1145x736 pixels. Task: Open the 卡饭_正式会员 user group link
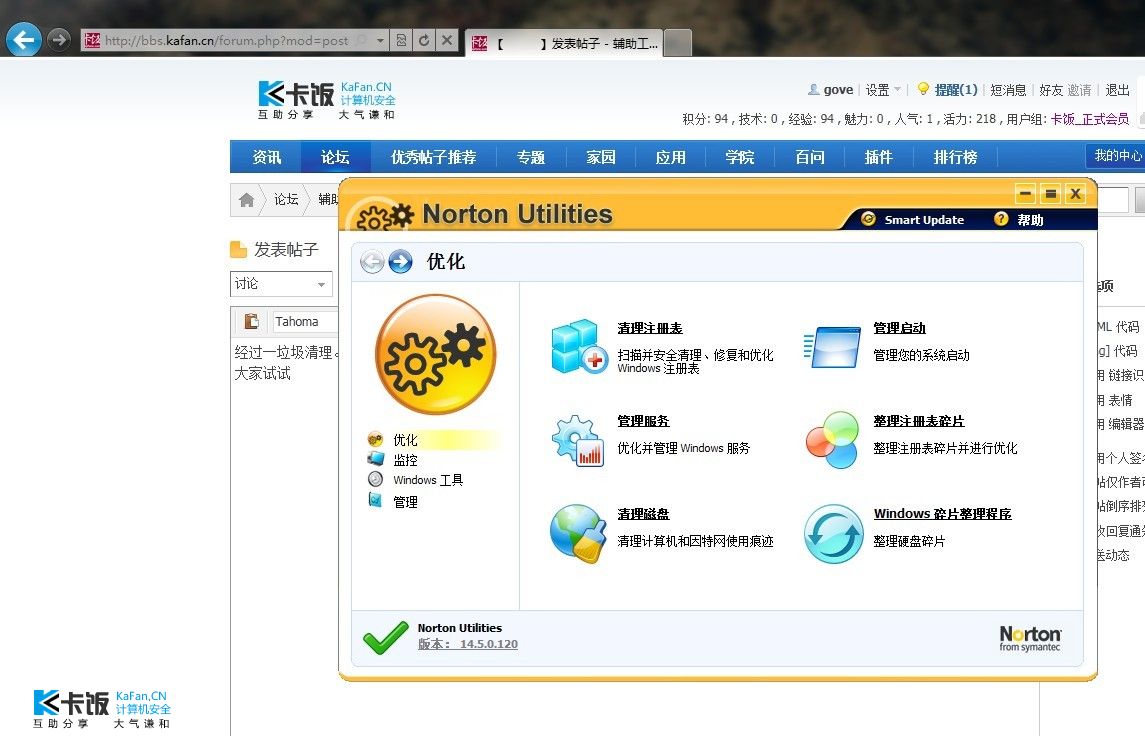[1090, 119]
